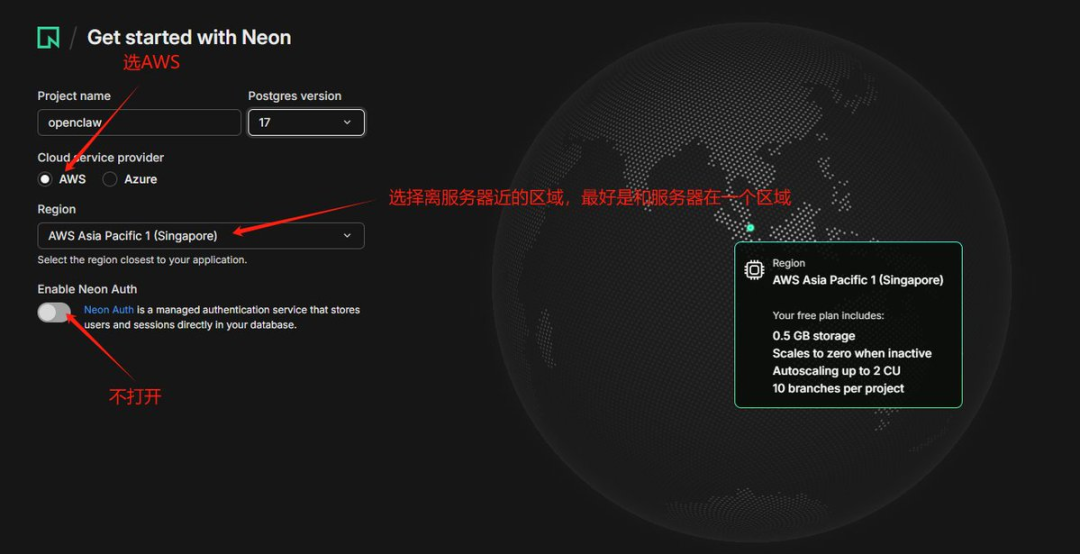Image resolution: width=1080 pixels, height=554 pixels.
Task: Click the Project name label
Action: tap(74, 96)
